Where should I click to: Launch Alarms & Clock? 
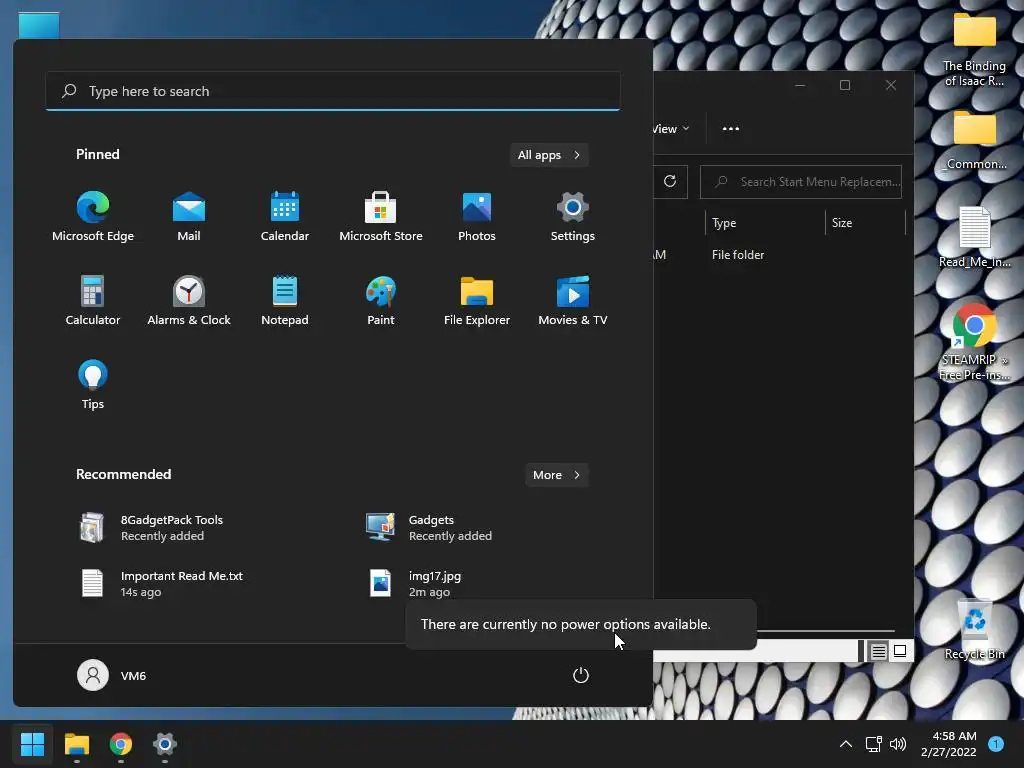coord(189,300)
